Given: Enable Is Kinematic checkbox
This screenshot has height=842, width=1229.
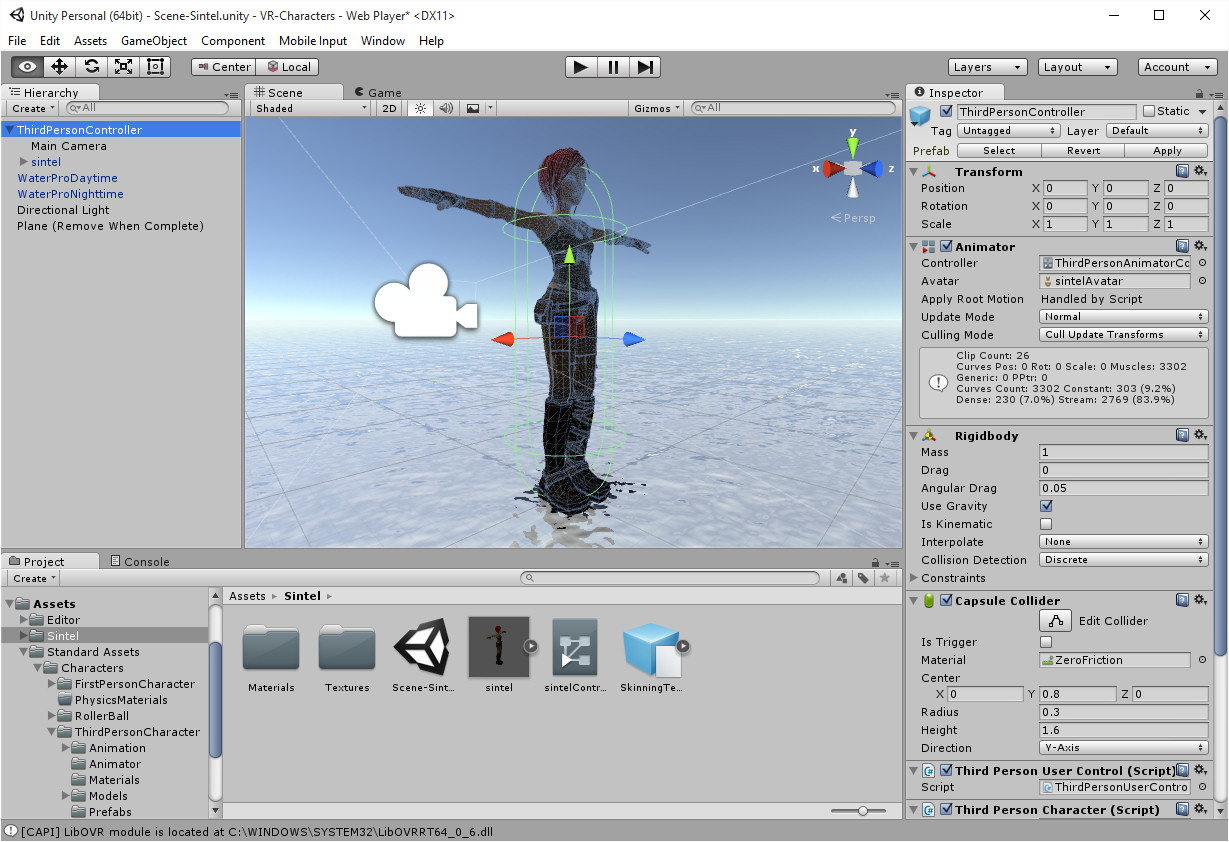Looking at the screenshot, I should (1046, 524).
